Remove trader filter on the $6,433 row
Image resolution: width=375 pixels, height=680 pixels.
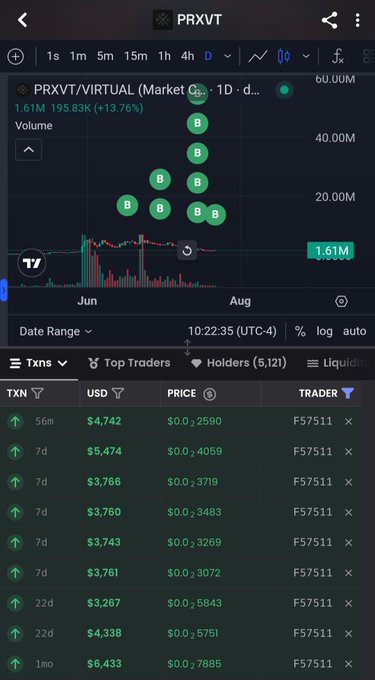pyautogui.click(x=349, y=664)
